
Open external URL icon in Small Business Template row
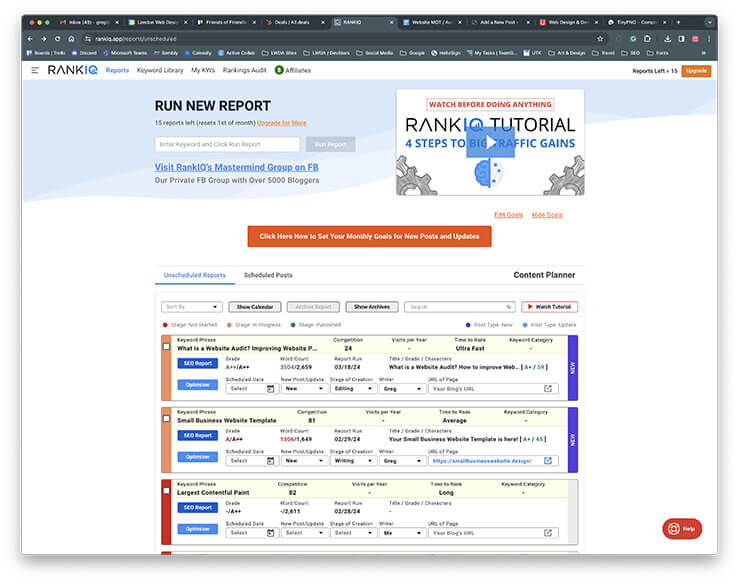point(548,461)
